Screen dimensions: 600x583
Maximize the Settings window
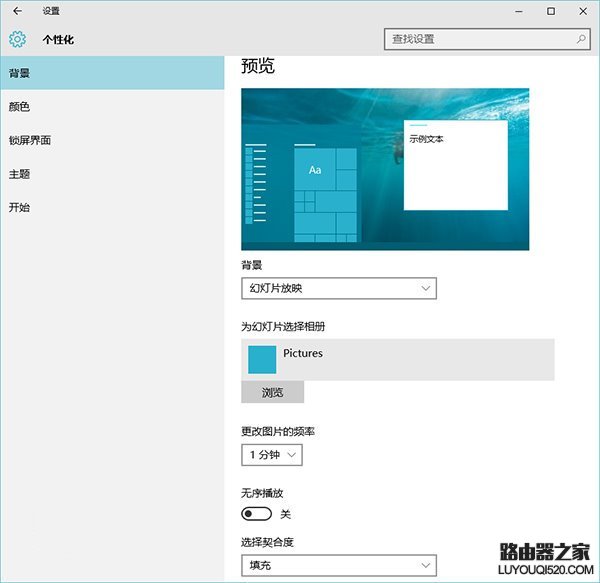click(x=551, y=11)
